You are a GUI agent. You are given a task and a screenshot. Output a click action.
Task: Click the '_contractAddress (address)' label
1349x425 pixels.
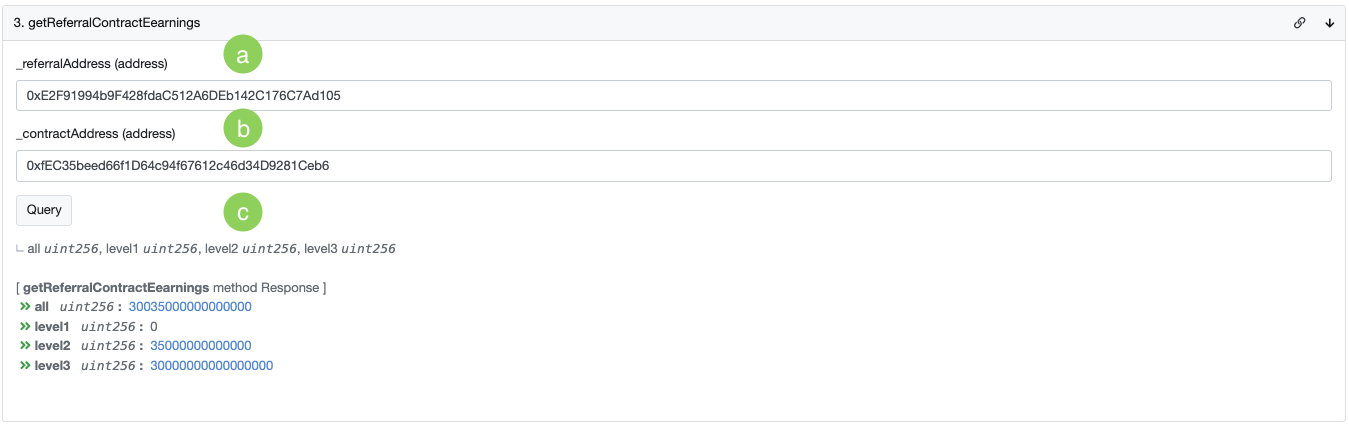pyautogui.click(x=96, y=134)
